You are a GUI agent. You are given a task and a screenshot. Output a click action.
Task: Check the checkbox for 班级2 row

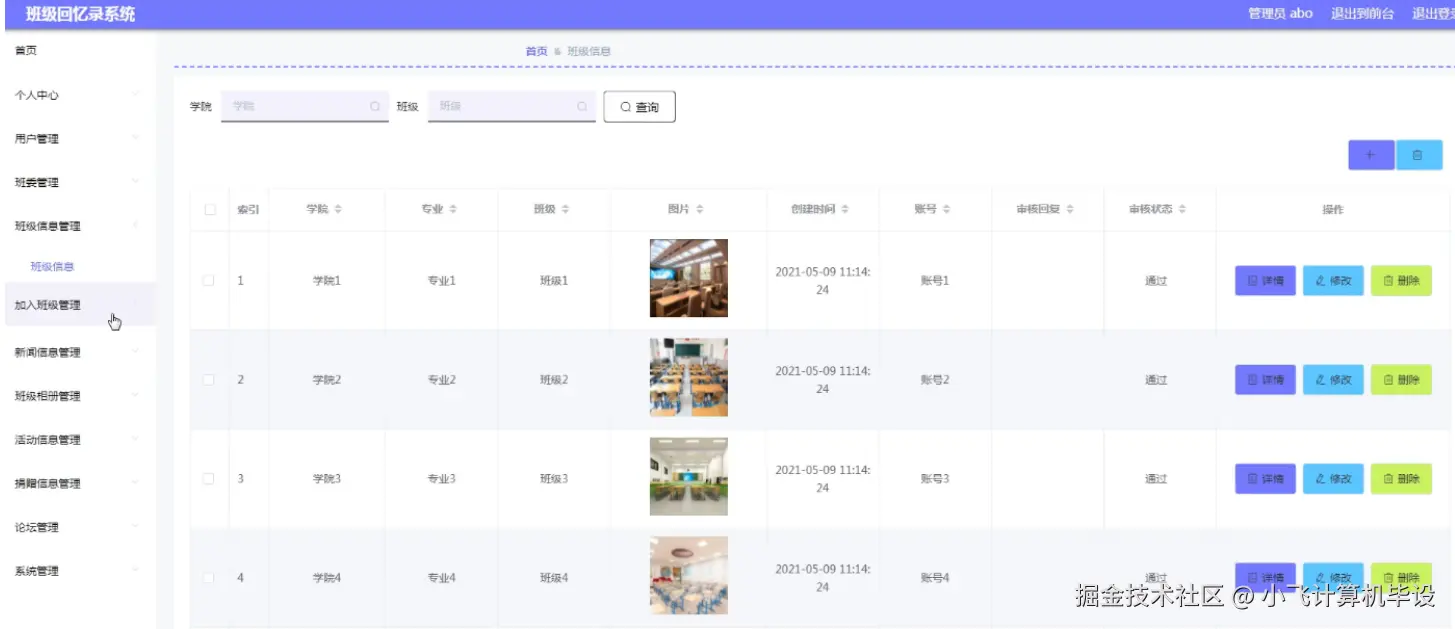[x=209, y=379]
